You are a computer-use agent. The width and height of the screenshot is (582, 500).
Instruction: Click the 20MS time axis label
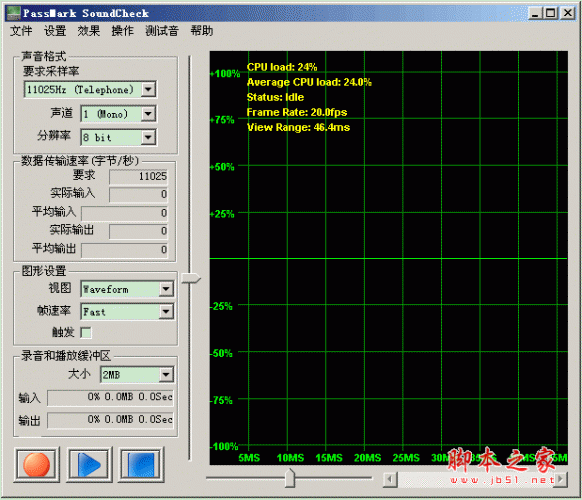coord(367,458)
